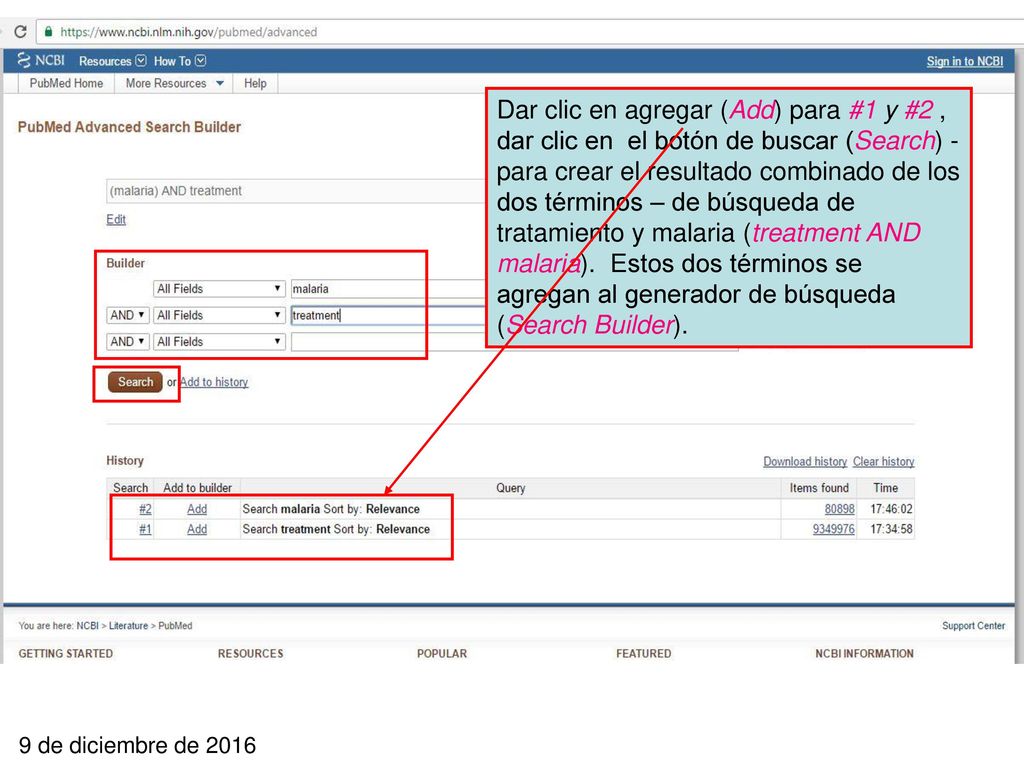Open All Fields dropdown for malaria row
Screen dimensions: 1024x768
219,289
